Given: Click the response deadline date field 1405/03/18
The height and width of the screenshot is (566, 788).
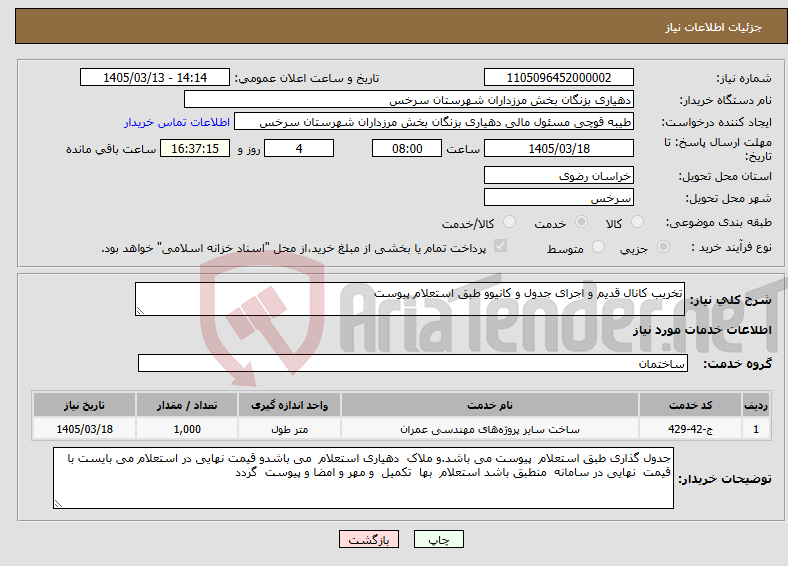Looking at the screenshot, I should [x=558, y=148].
